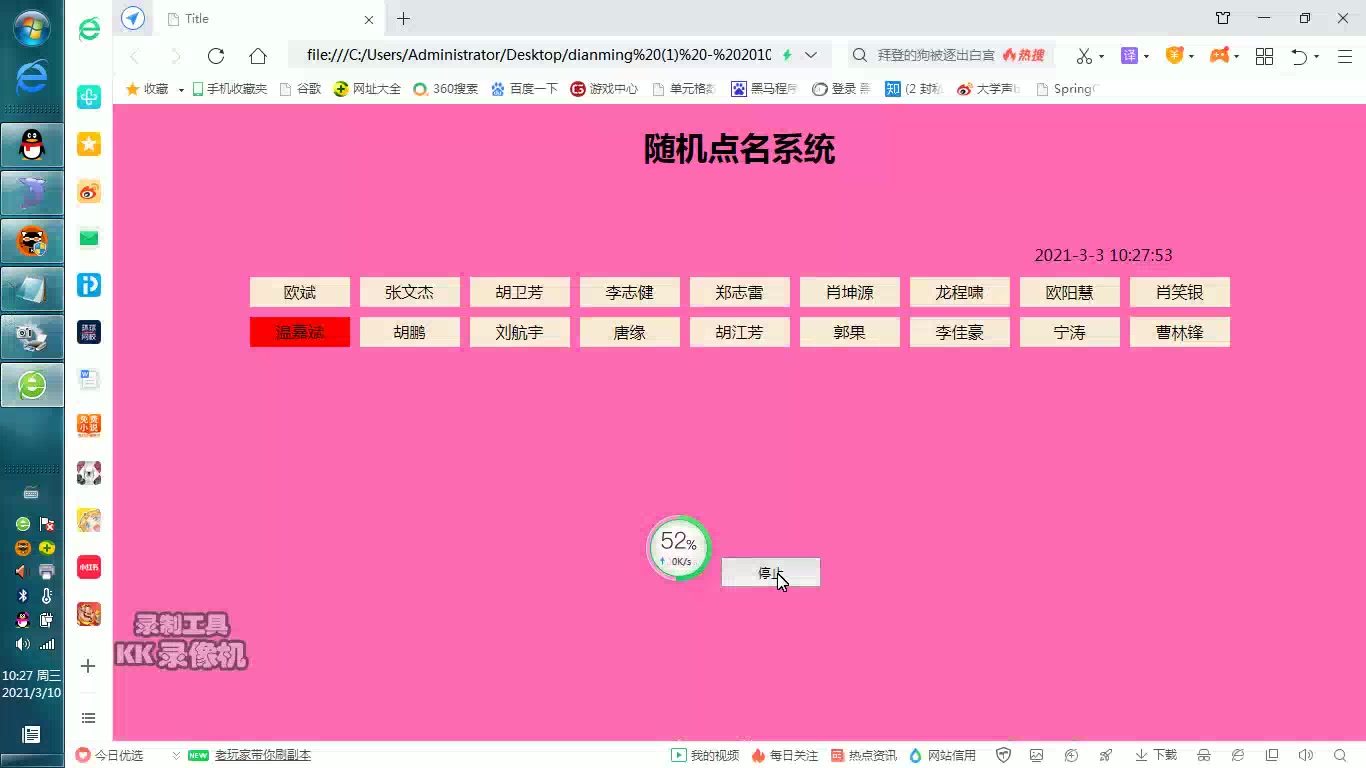Select the highlighted red name 温嘉诔
This screenshot has width=1366, height=768.
point(299,331)
